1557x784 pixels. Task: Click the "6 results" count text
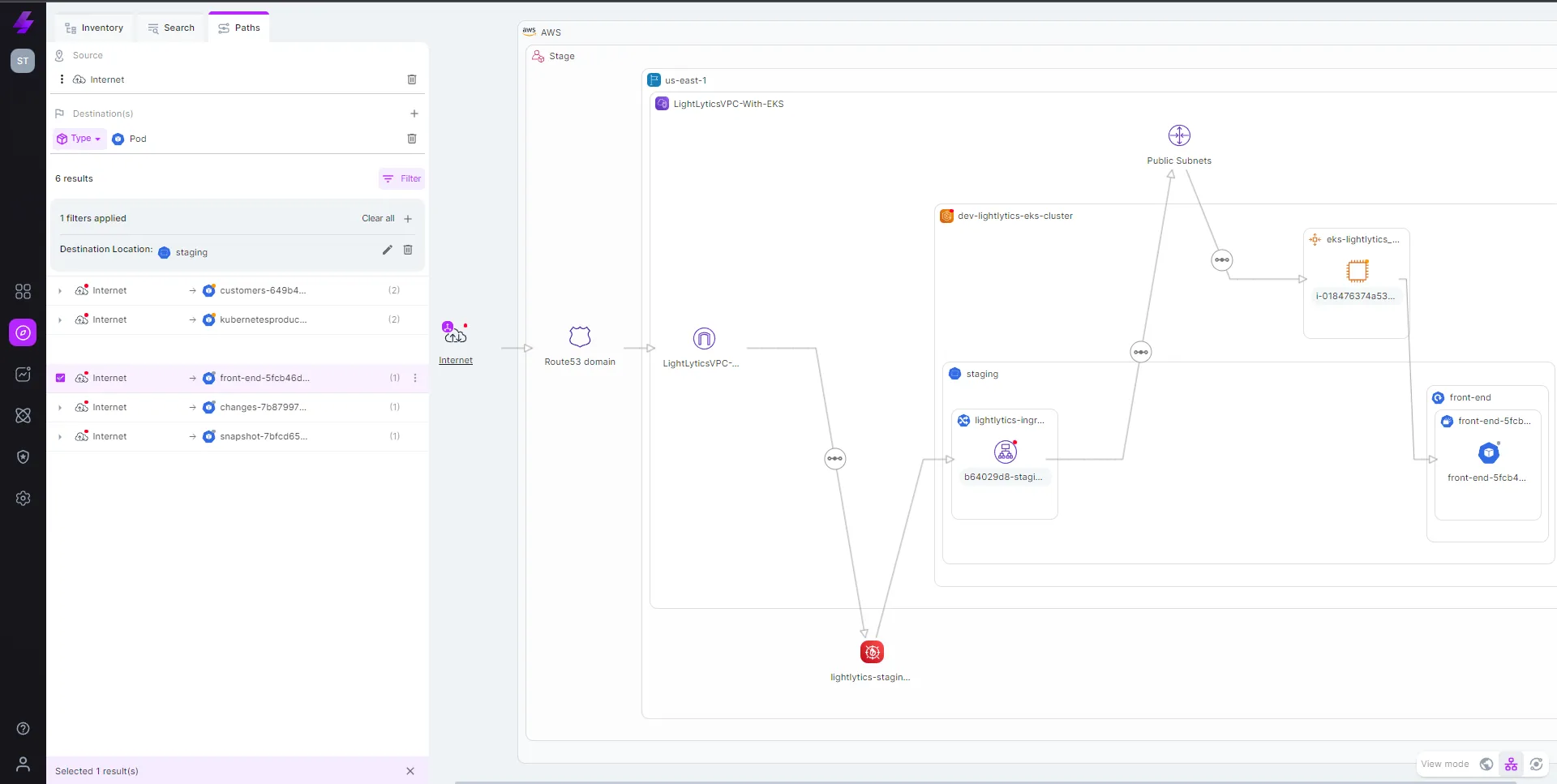(74, 178)
